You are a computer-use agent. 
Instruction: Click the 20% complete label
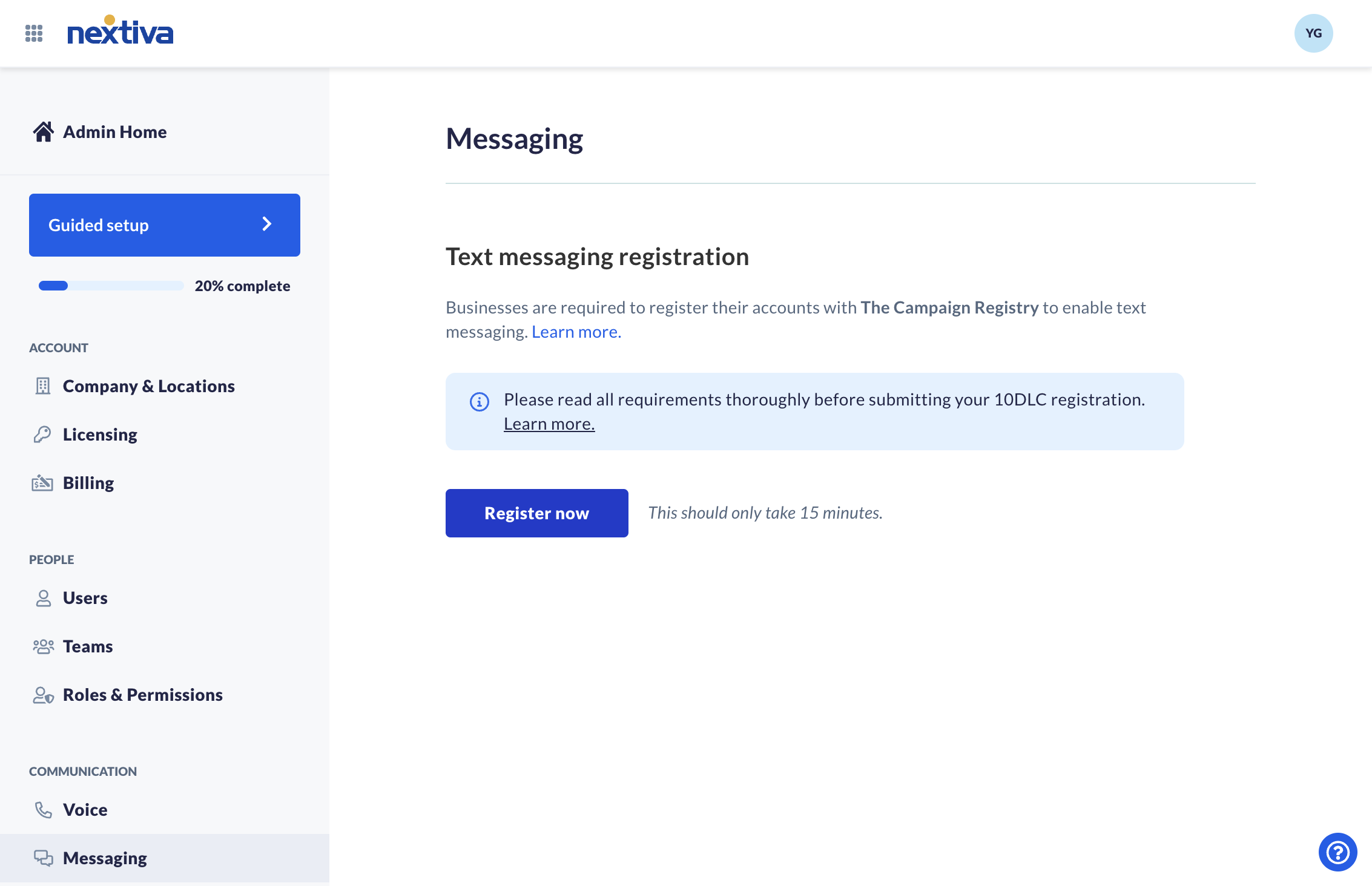point(242,286)
